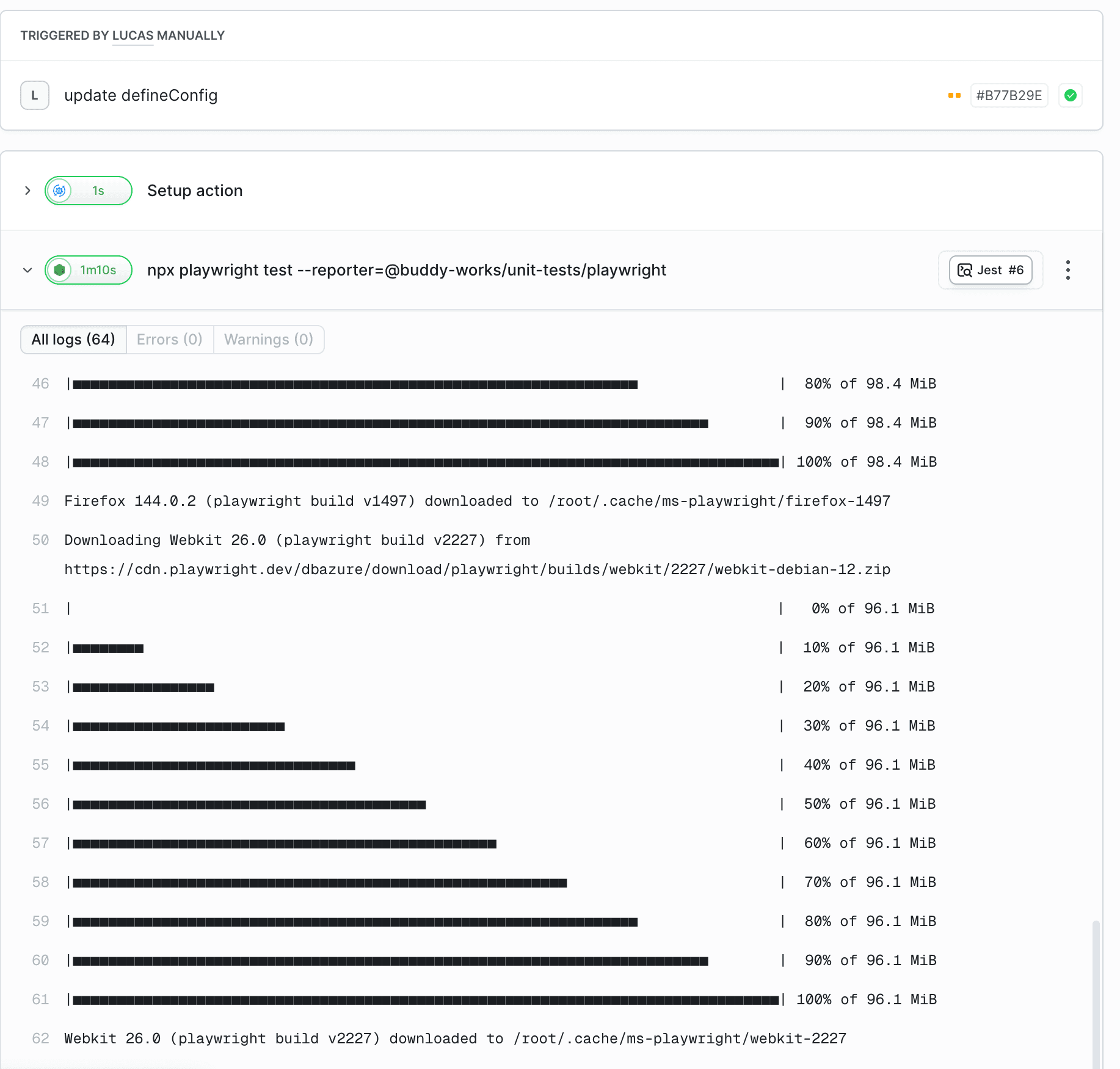The image size is (1120, 1069).
Task: Click the orange pipeline status dots
Action: pos(954,95)
